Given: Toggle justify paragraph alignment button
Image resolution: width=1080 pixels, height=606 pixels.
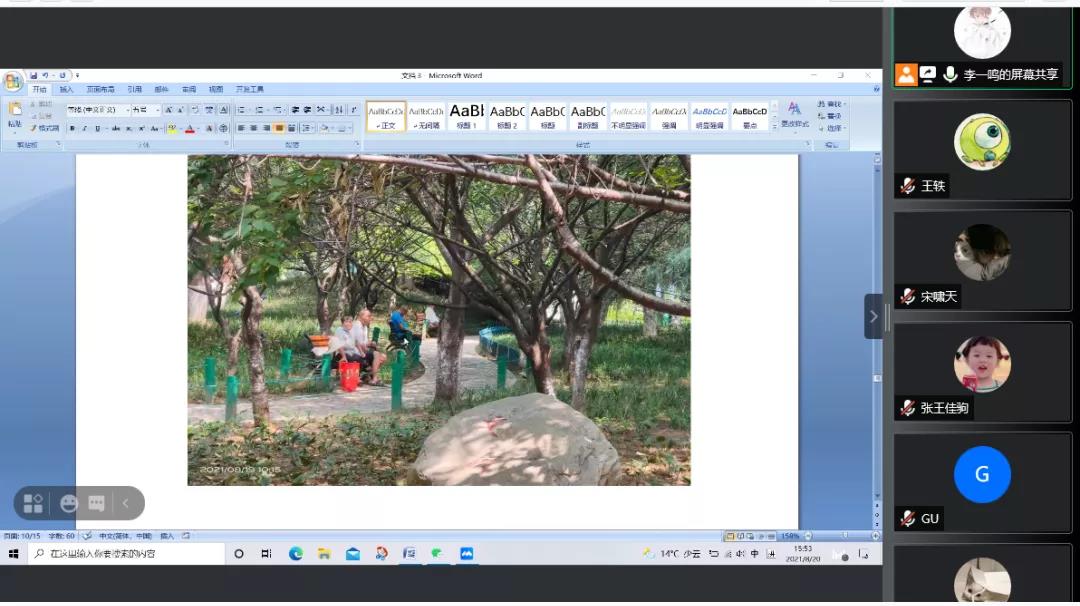Looking at the screenshot, I should (x=279, y=128).
